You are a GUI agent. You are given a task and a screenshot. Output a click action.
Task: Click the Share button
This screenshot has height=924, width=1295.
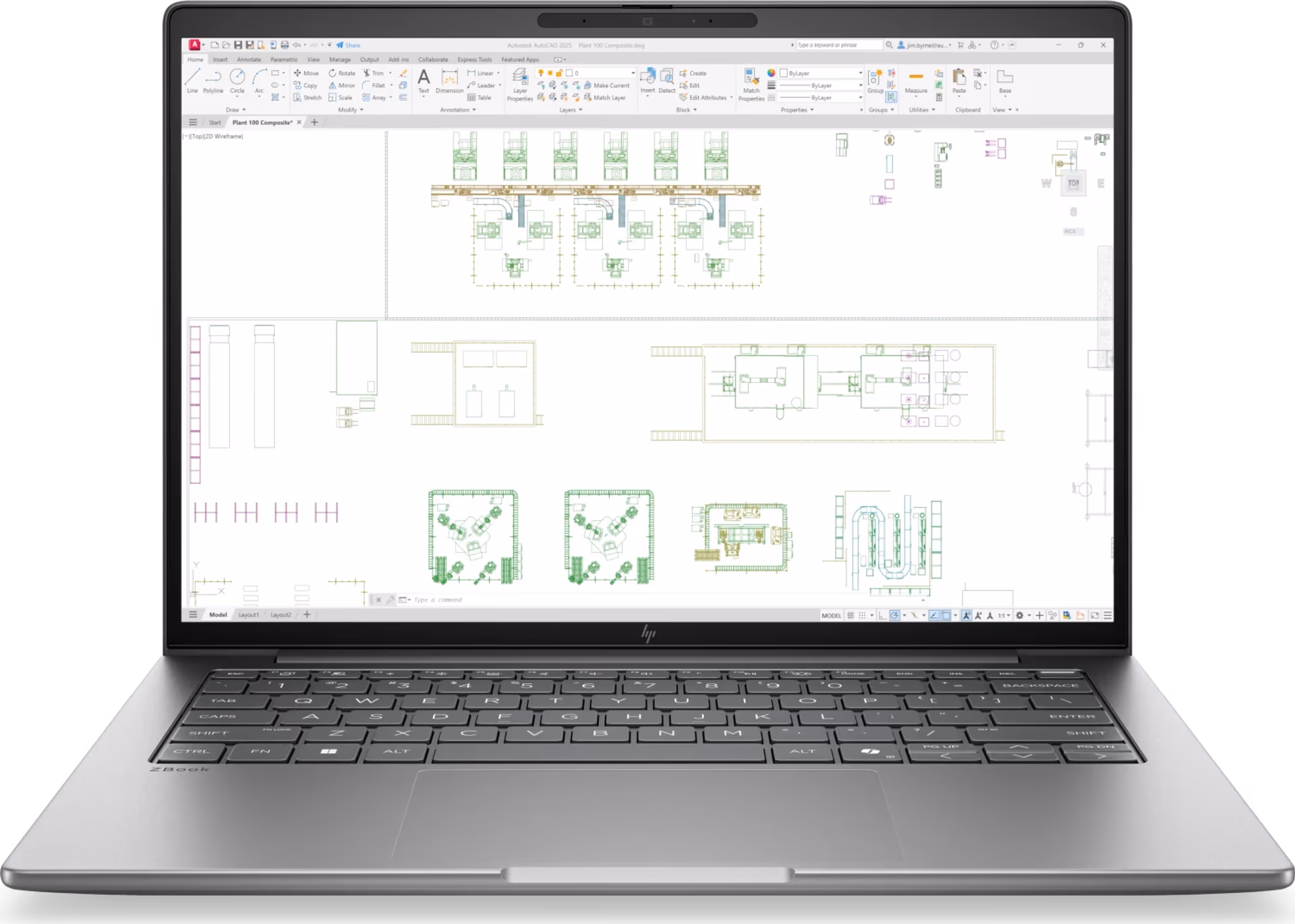[349, 45]
